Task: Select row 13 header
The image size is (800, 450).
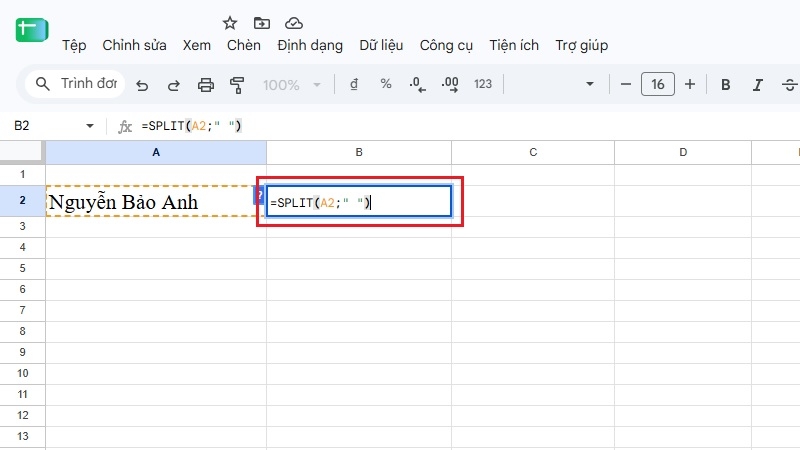Action: (22, 436)
